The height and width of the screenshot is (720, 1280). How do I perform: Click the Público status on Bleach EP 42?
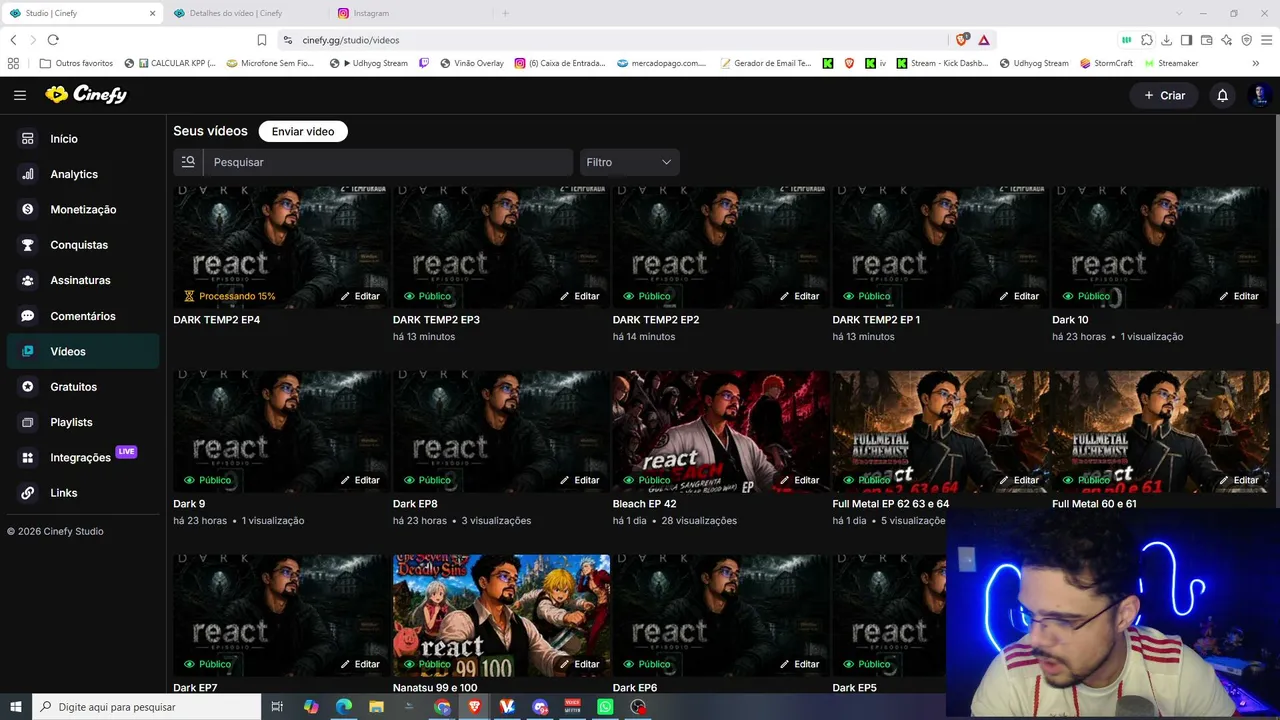pyautogui.click(x=647, y=480)
